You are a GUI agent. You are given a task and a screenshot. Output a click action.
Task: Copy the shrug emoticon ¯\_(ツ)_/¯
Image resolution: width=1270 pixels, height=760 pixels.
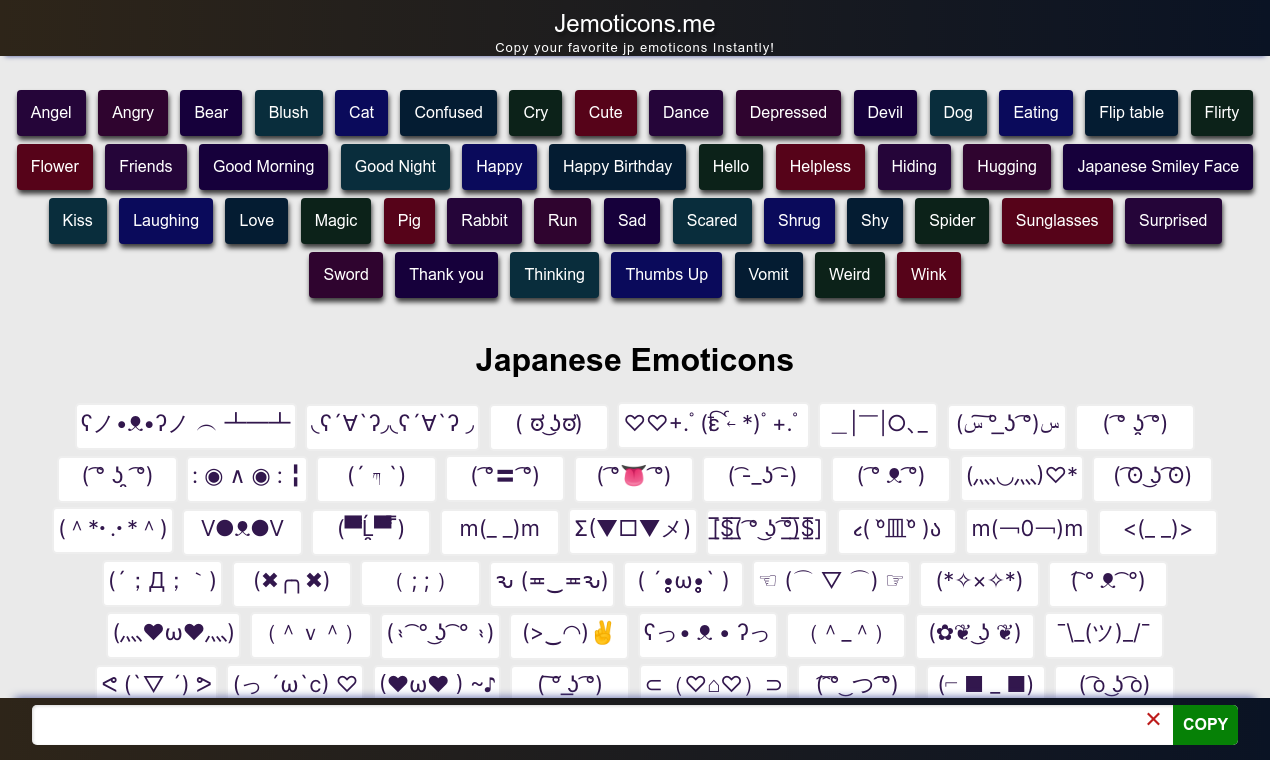tap(1103, 635)
